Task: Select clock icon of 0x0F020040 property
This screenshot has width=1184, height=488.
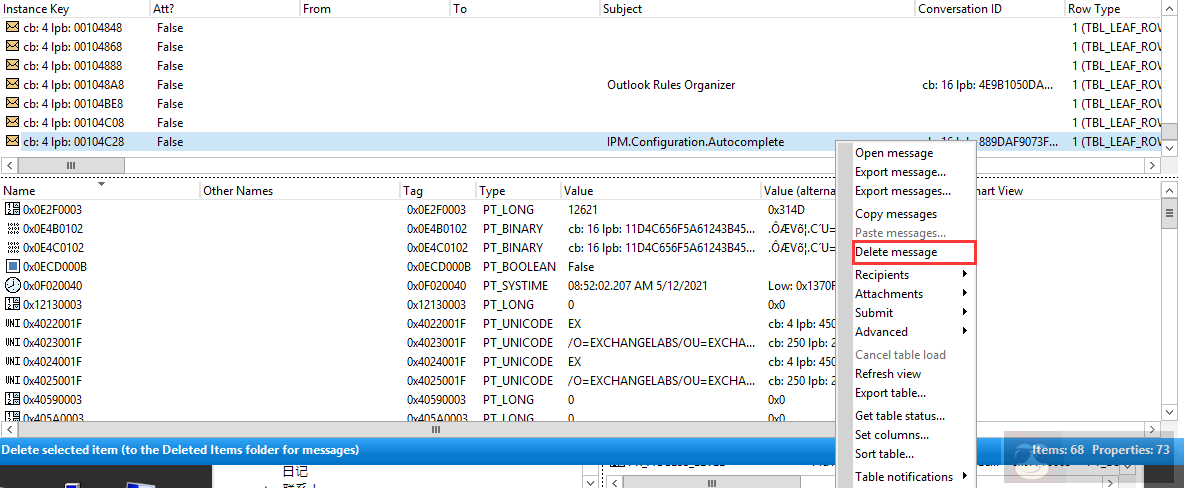Action: coord(12,286)
